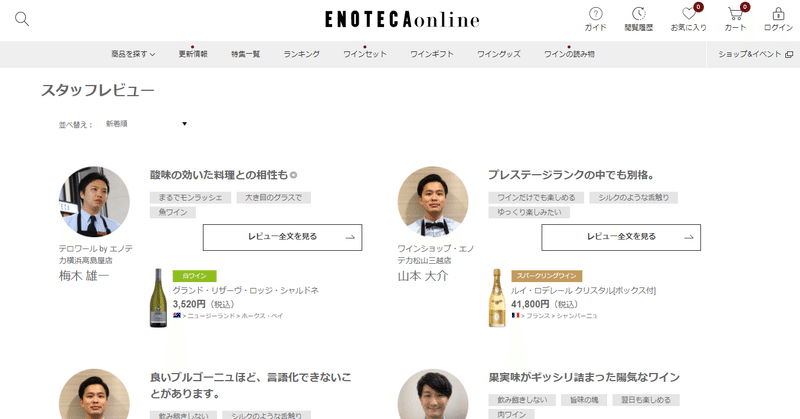
Task: Open ルイ・ロデレール クリスタル product link
Action: tap(583, 290)
